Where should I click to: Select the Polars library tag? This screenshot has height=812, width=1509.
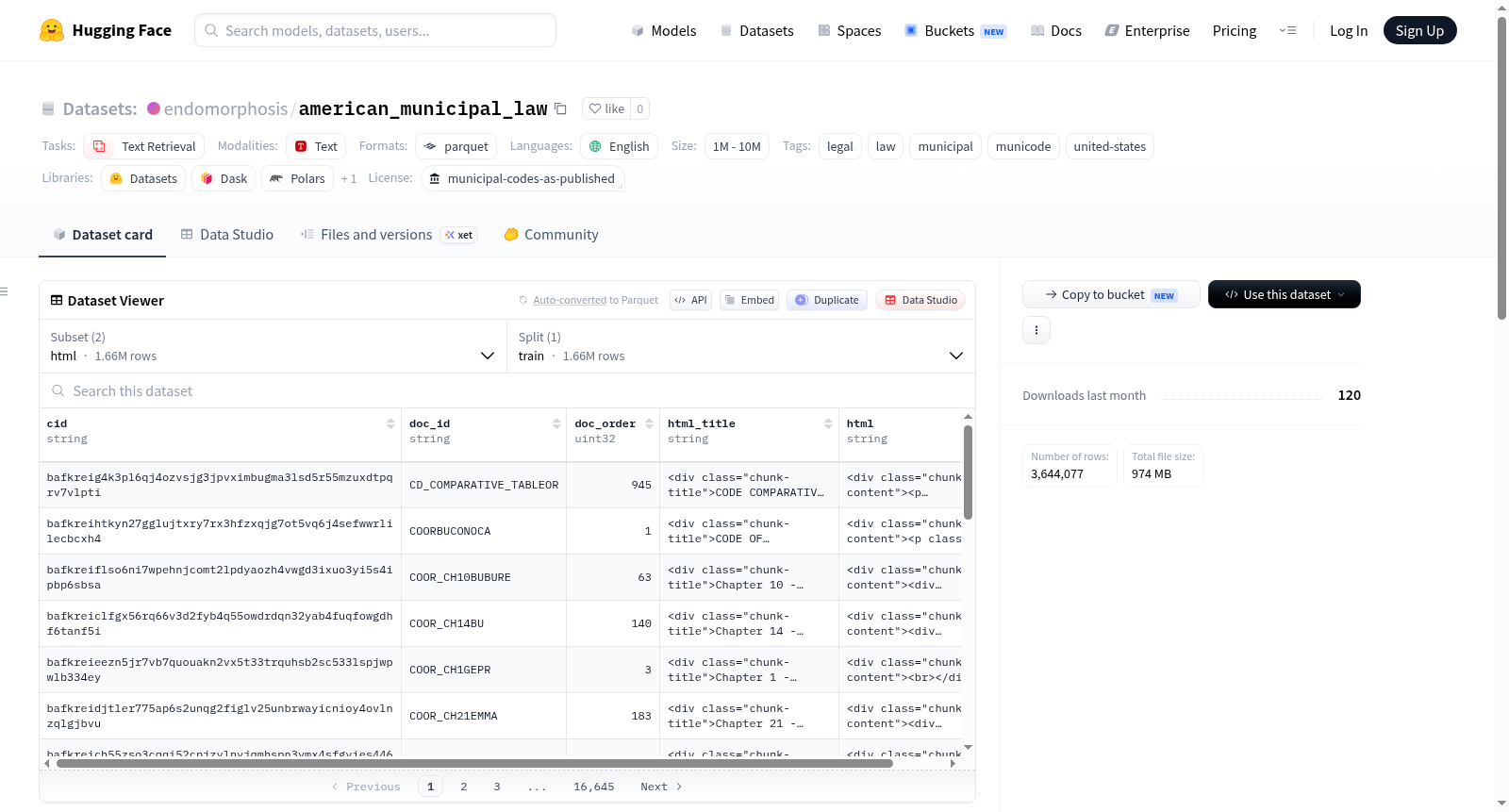(297, 178)
